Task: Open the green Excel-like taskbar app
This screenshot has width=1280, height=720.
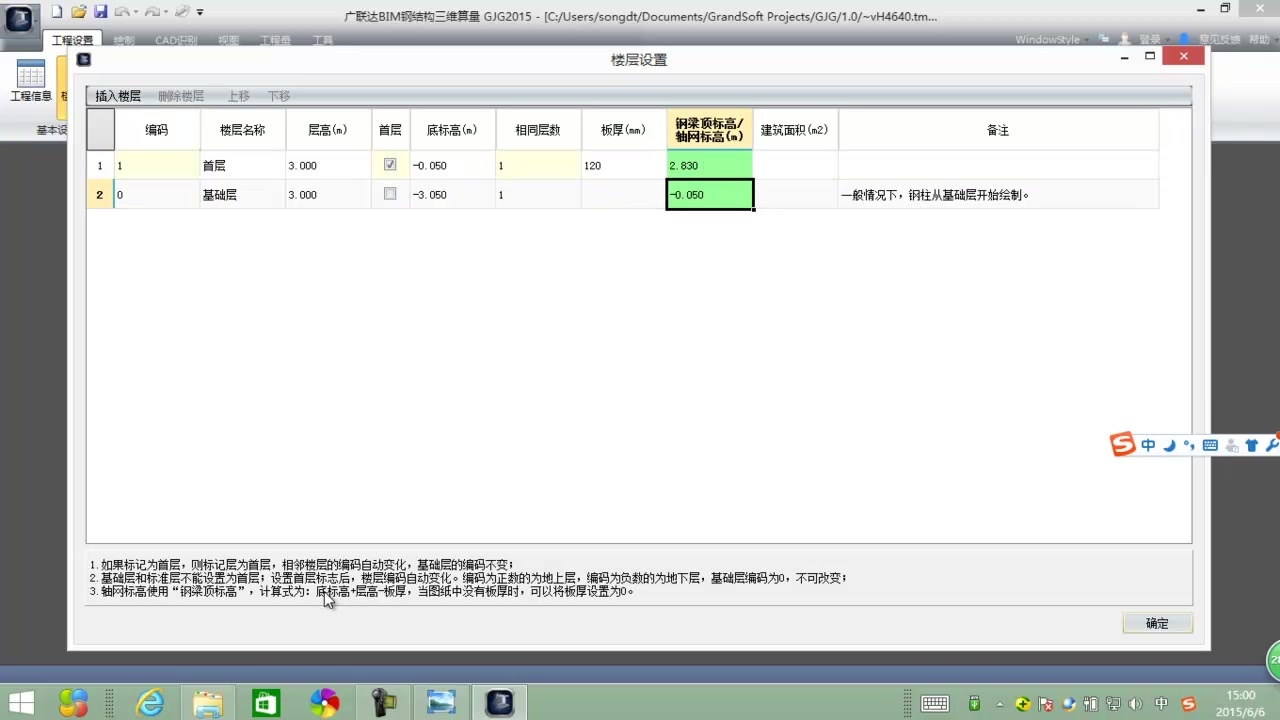Action: coord(266,703)
